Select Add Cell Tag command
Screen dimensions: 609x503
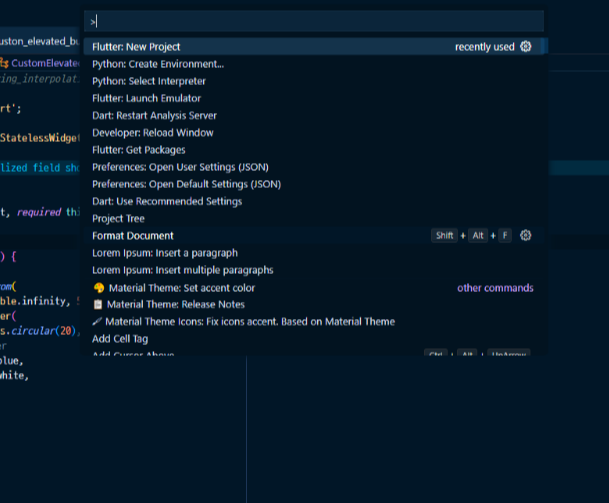click(313, 339)
